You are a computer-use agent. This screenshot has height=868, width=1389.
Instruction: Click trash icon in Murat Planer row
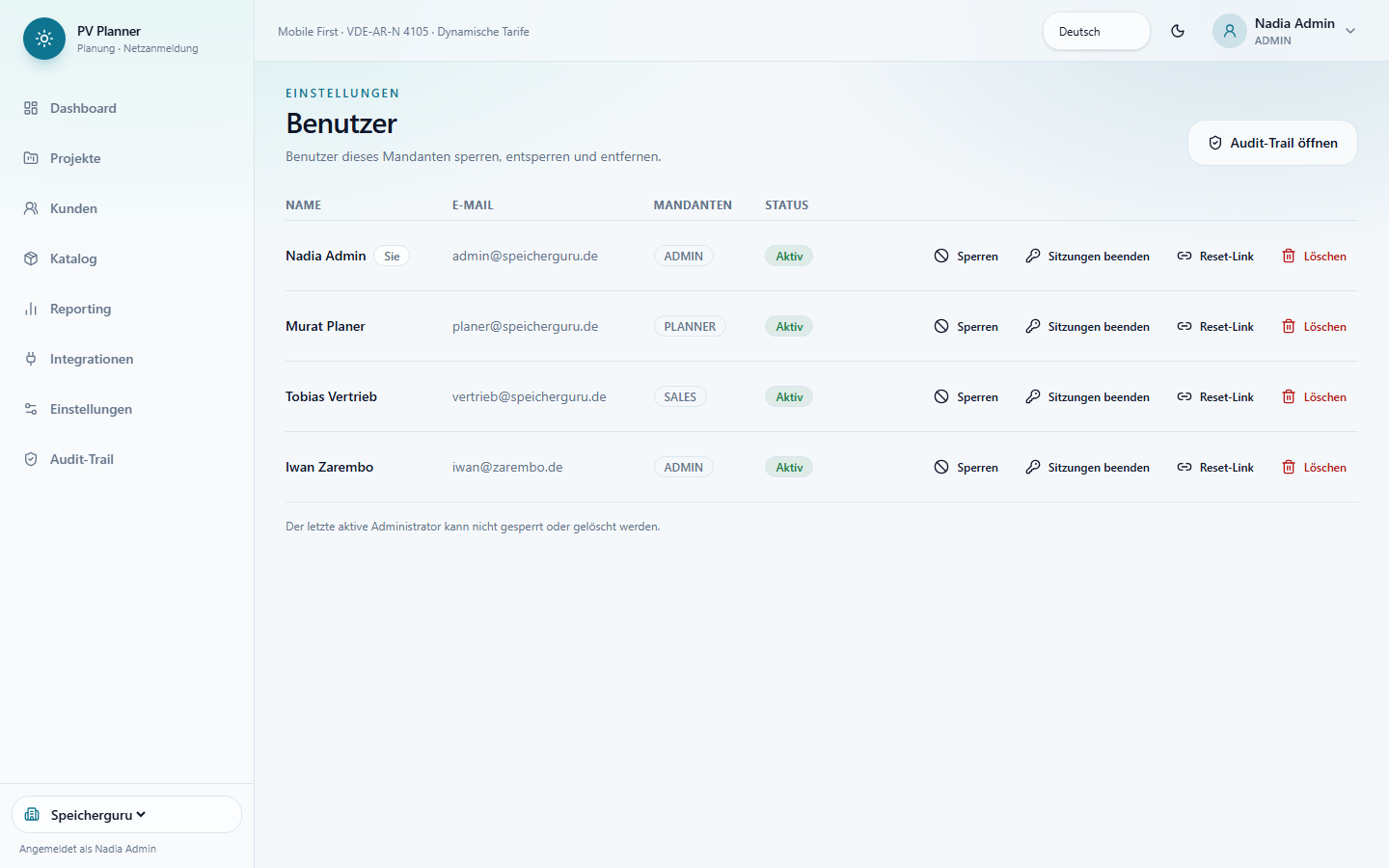tap(1289, 326)
